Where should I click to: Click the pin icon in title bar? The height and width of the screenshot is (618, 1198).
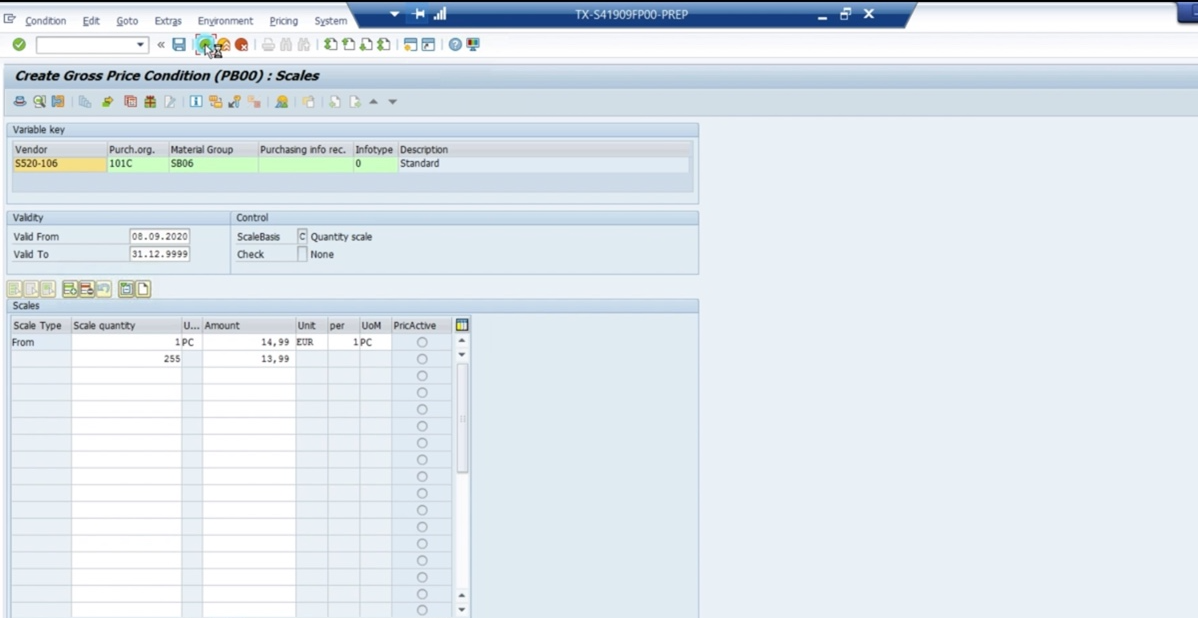[419, 14]
